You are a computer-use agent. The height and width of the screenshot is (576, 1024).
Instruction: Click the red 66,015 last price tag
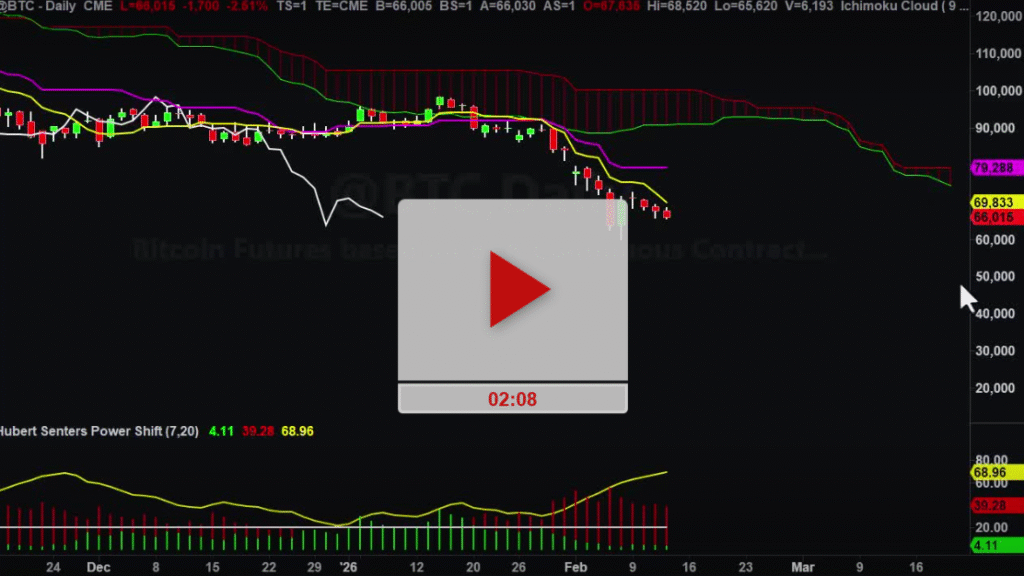tap(992, 216)
